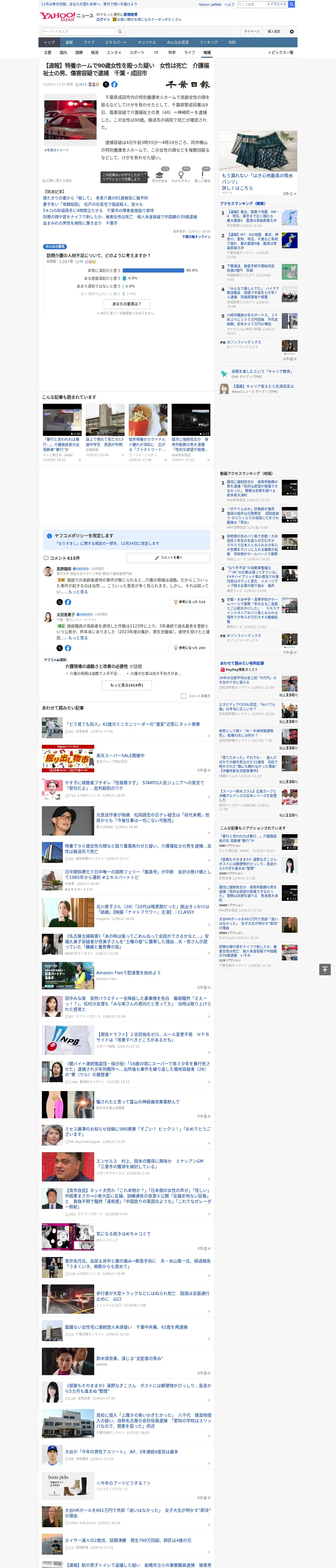The width and height of the screenshot is (336, 1568).
Task: Open 「なりすまし」に関する規定 policy link
Action: coord(107,544)
